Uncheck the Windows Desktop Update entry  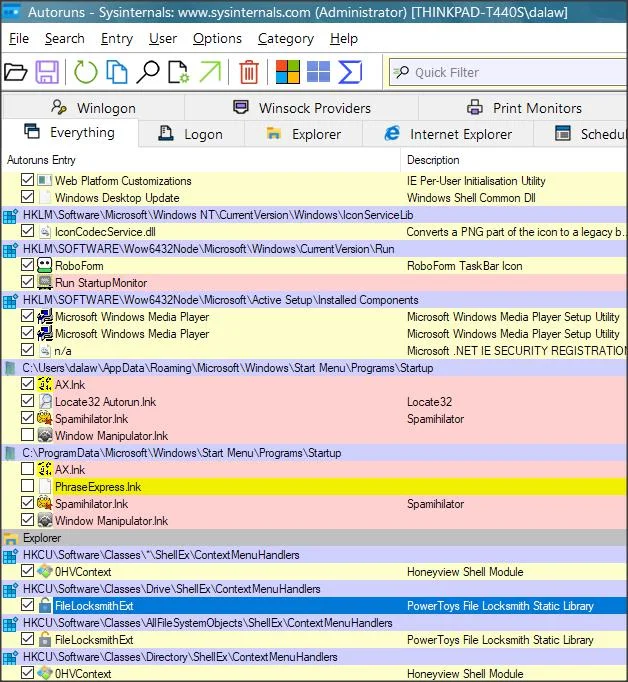pos(27,197)
